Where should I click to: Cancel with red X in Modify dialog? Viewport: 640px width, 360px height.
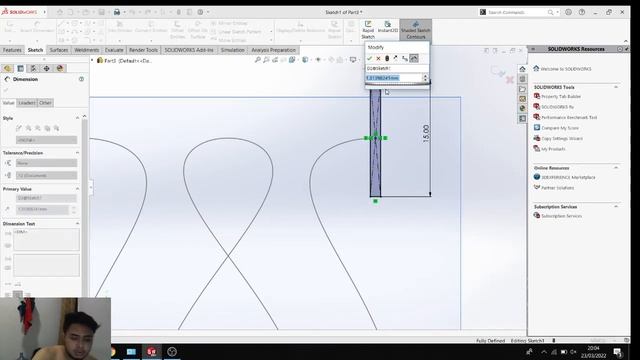pyautogui.click(x=378, y=58)
